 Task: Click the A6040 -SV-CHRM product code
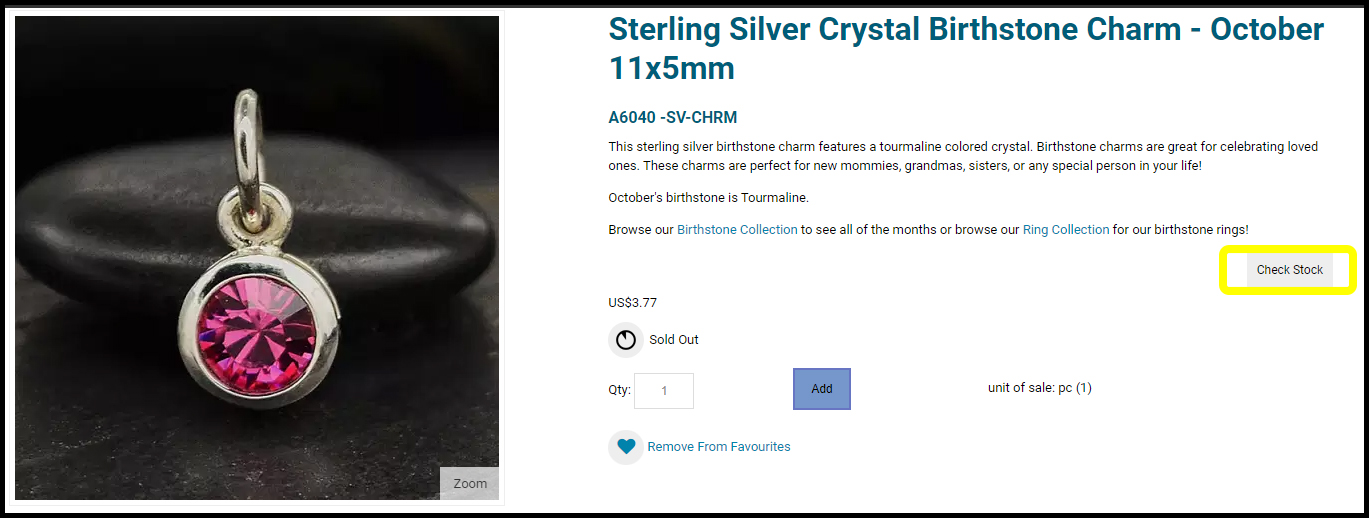pos(672,118)
